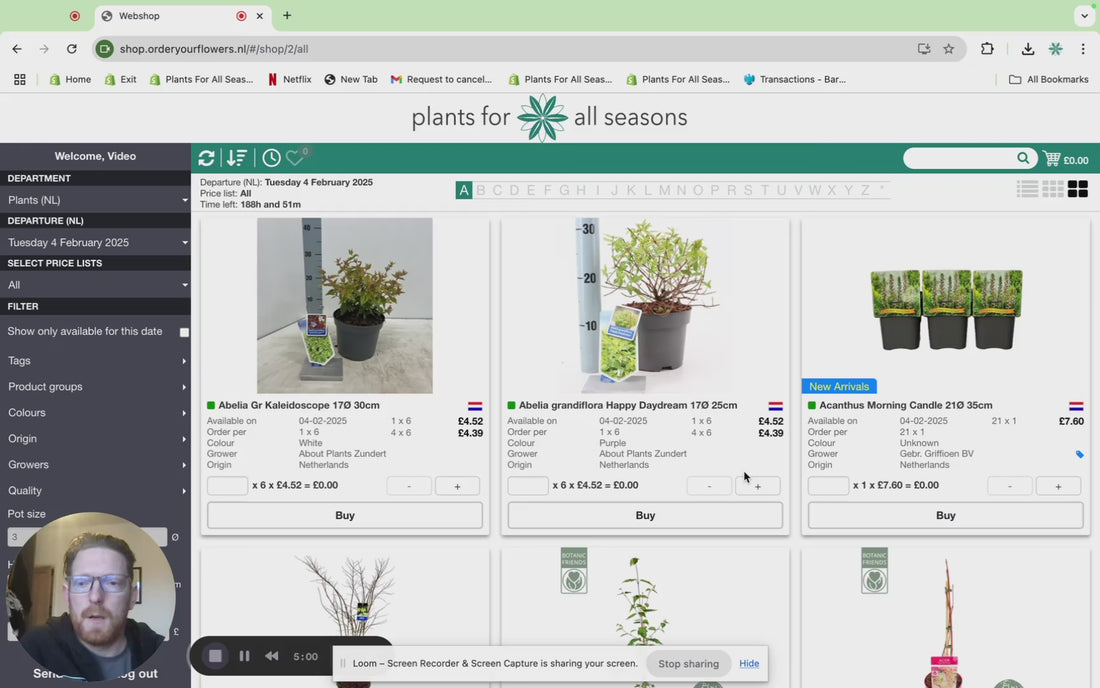The height and width of the screenshot is (688, 1100).
Task: Expand the Product groups filter
Action: pyautogui.click(x=95, y=386)
